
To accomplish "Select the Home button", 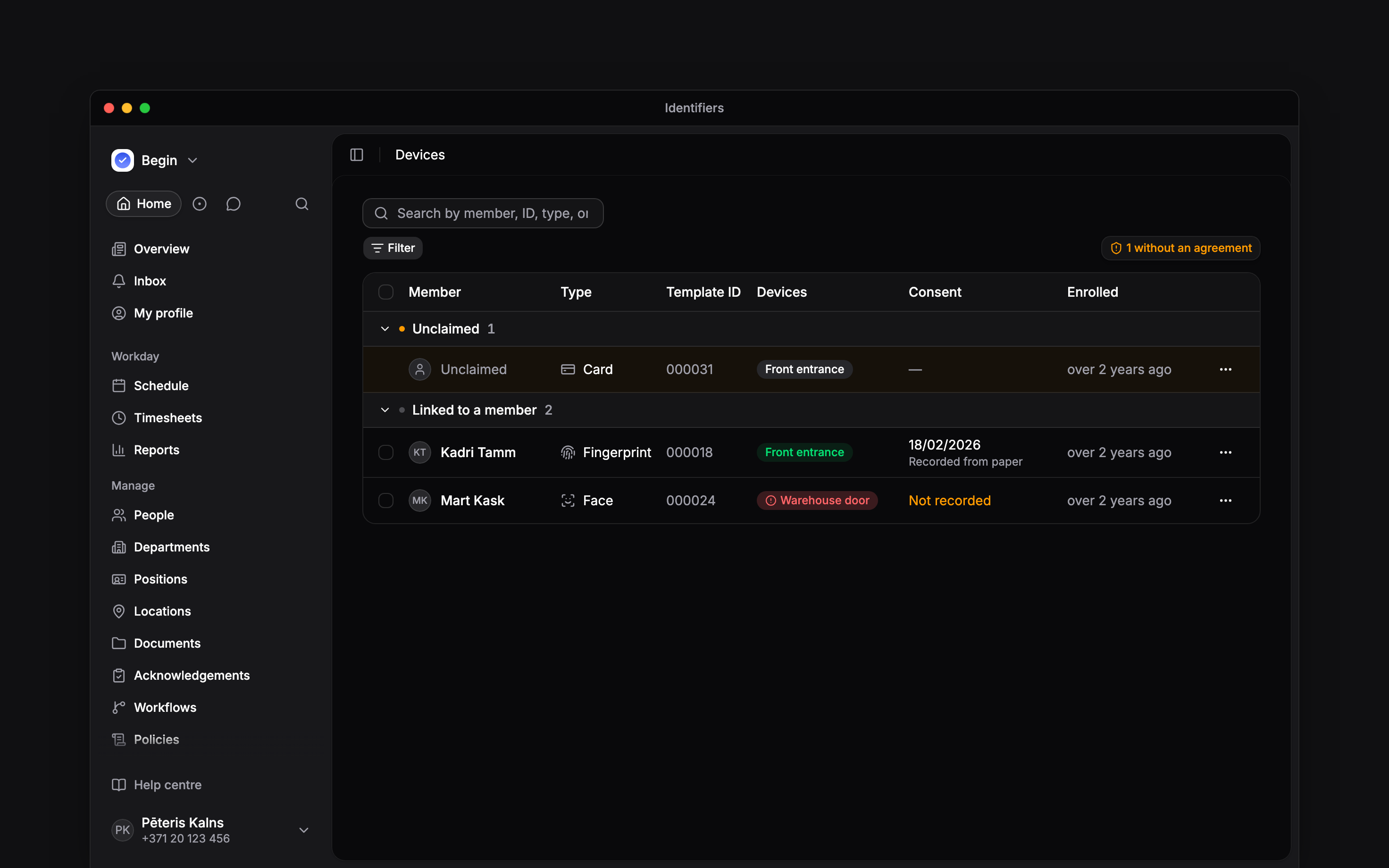I will [143, 204].
